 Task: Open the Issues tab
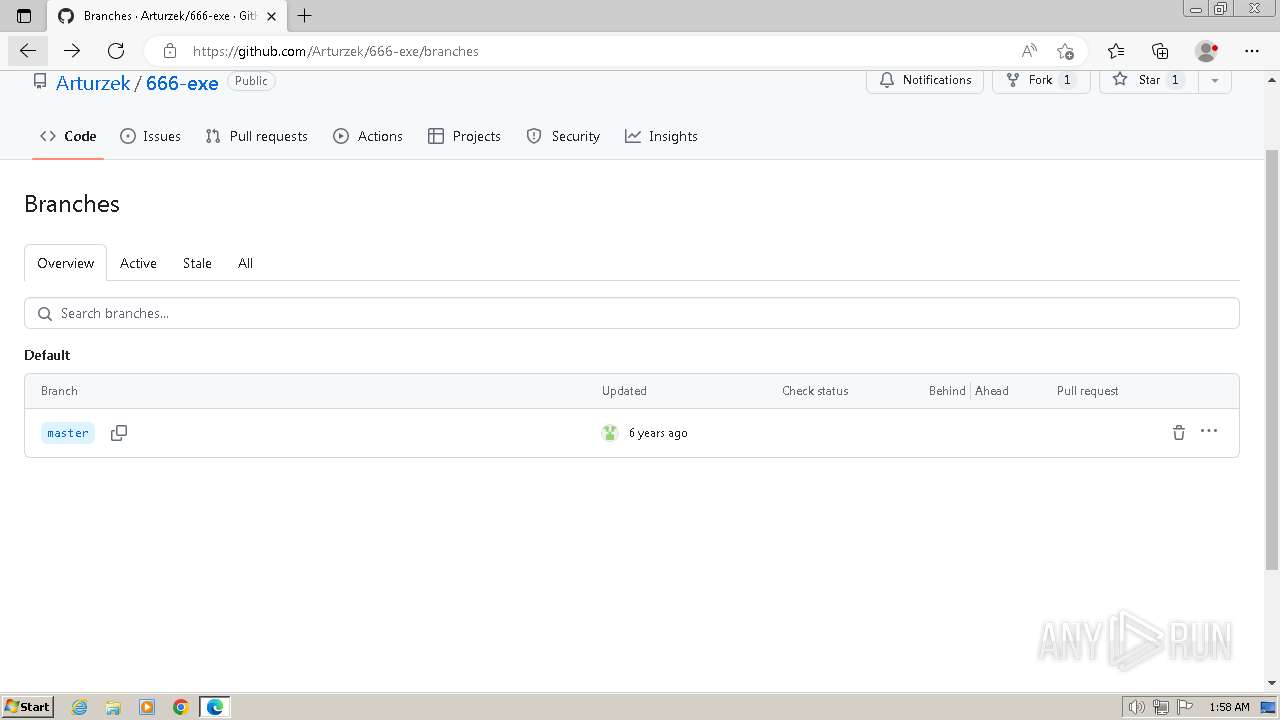click(x=150, y=136)
